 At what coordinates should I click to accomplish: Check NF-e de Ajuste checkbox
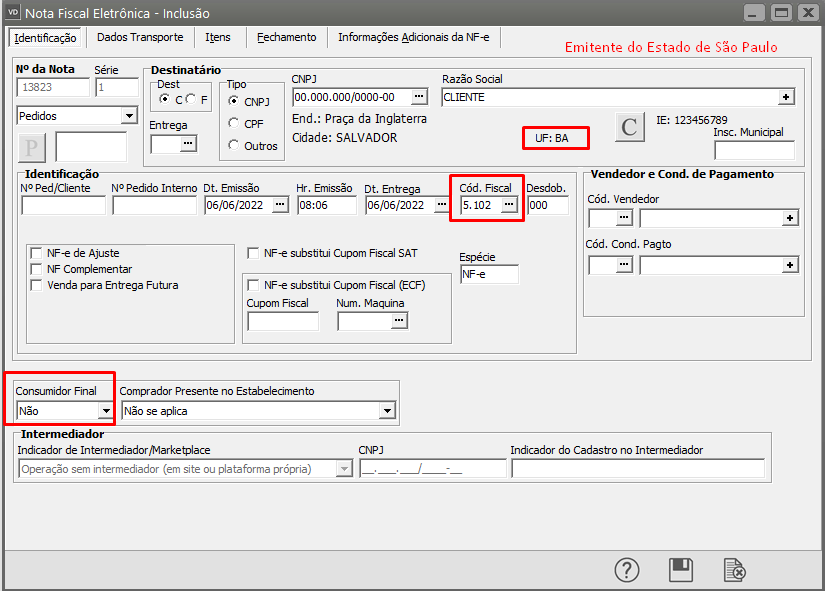tap(38, 253)
